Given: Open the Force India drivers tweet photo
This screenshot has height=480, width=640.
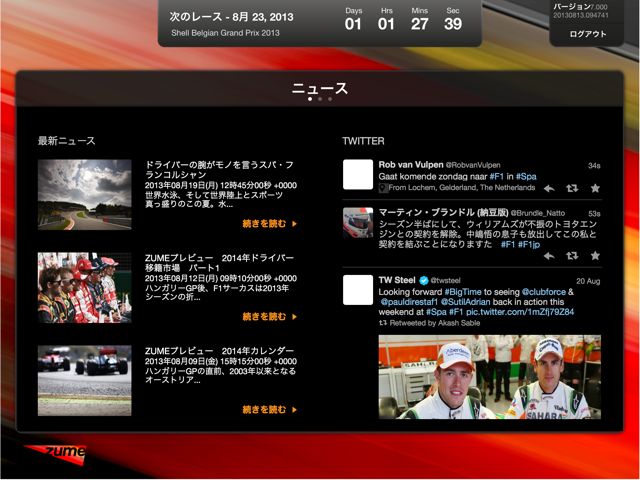Looking at the screenshot, I should coord(490,377).
